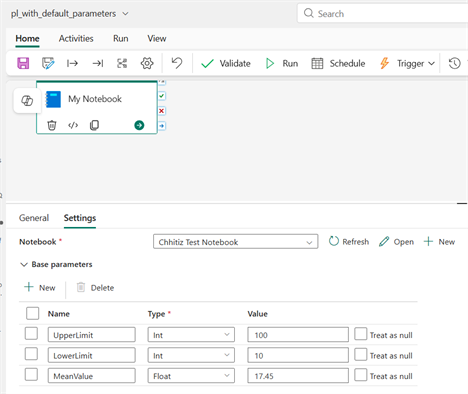Click the On fail red X connector
468x394 pixels.
click(x=162, y=111)
